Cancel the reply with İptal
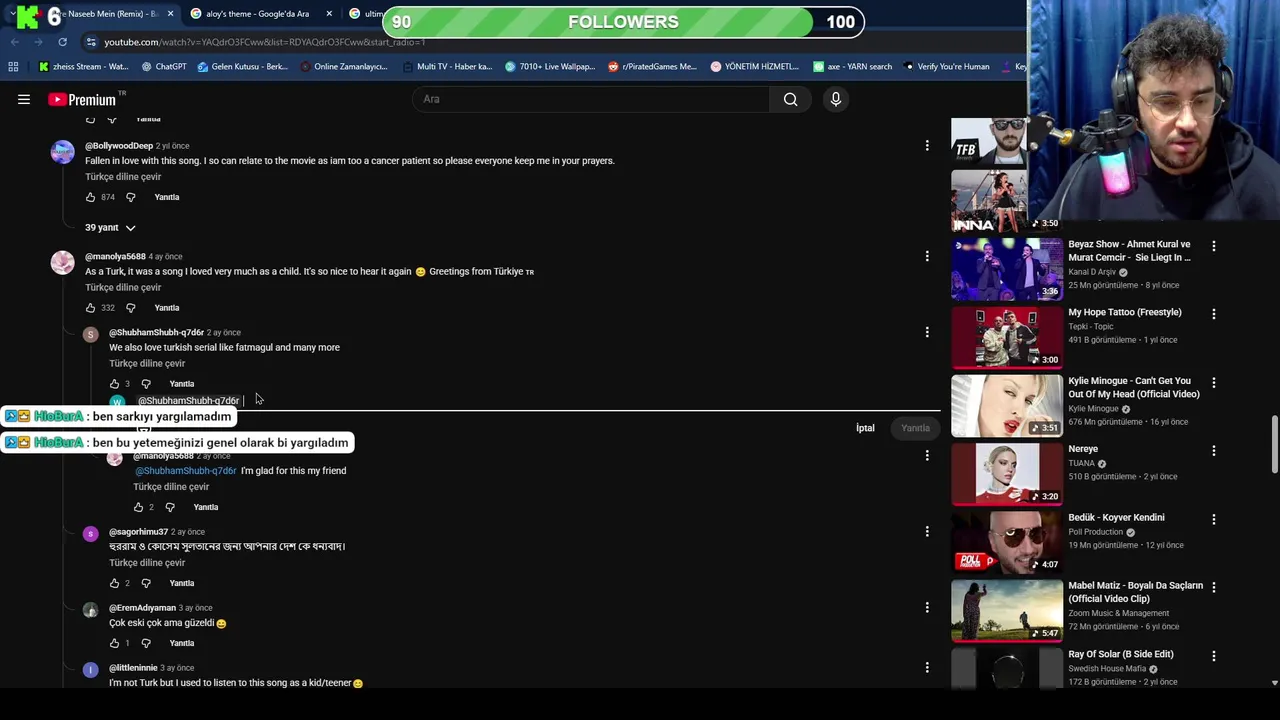Screen dimensions: 1280x720 (865, 428)
